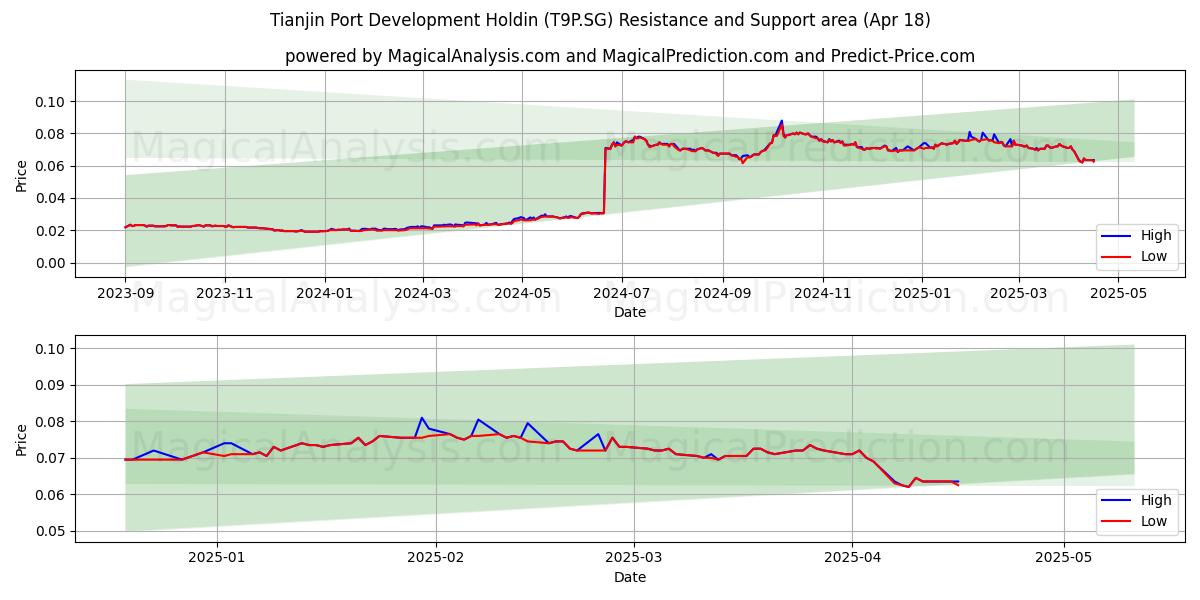Click the '2024-11' x-axis label in top chart

(822, 295)
